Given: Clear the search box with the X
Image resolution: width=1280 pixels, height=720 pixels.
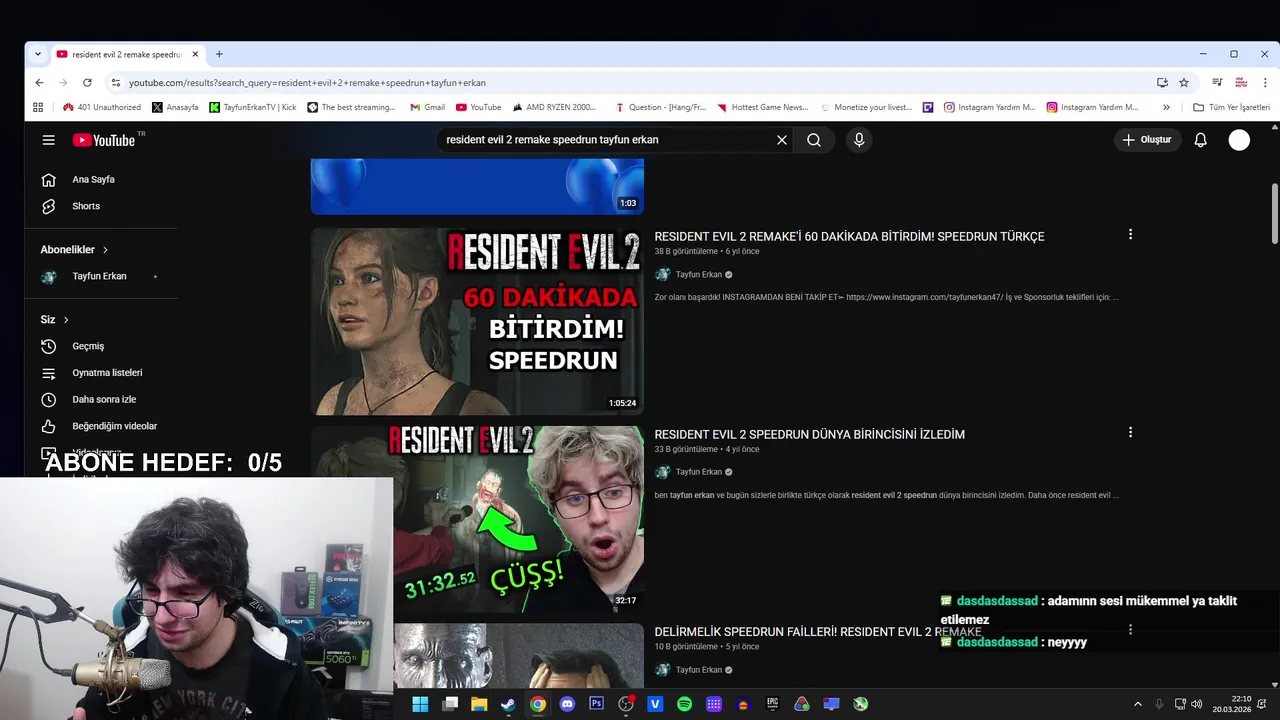Looking at the screenshot, I should click(x=782, y=140).
